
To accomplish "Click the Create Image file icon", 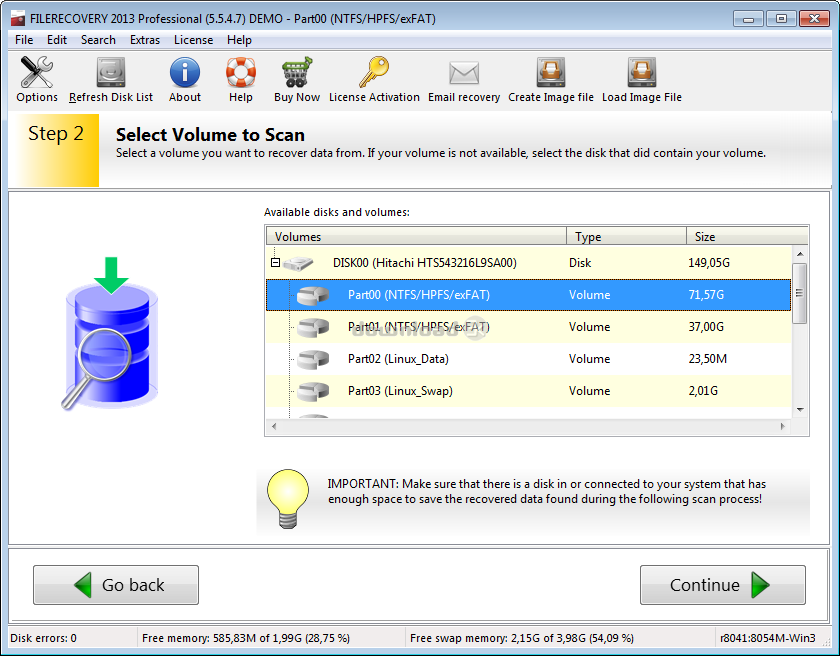I will click(551, 73).
